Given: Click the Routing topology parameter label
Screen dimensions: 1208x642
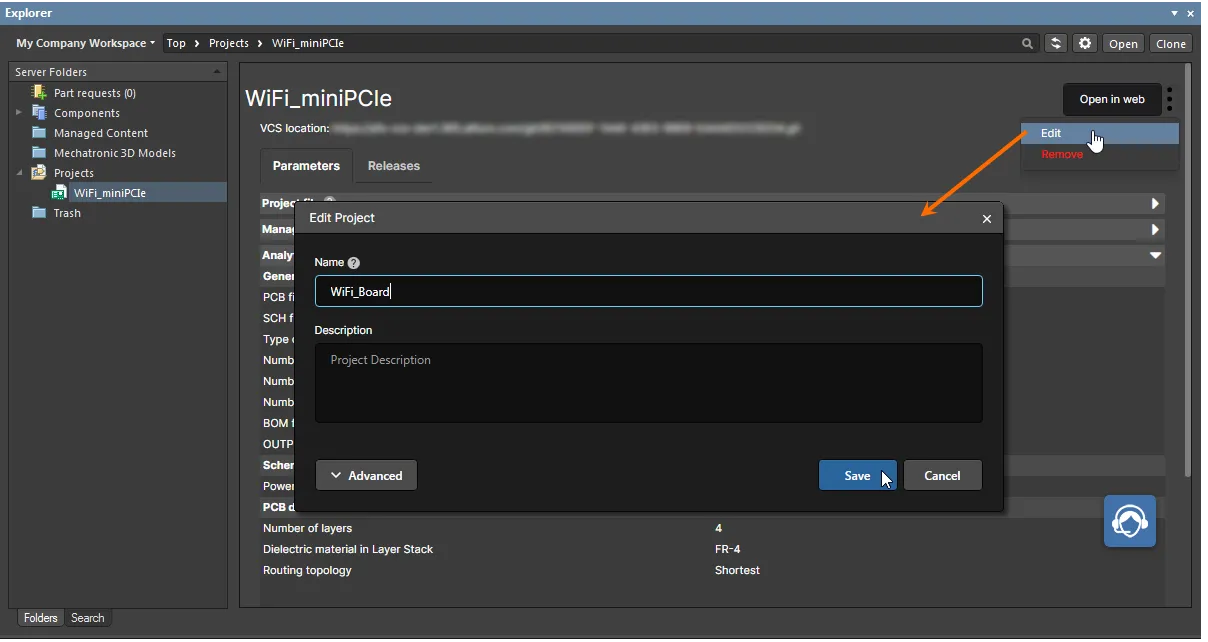Looking at the screenshot, I should point(307,570).
